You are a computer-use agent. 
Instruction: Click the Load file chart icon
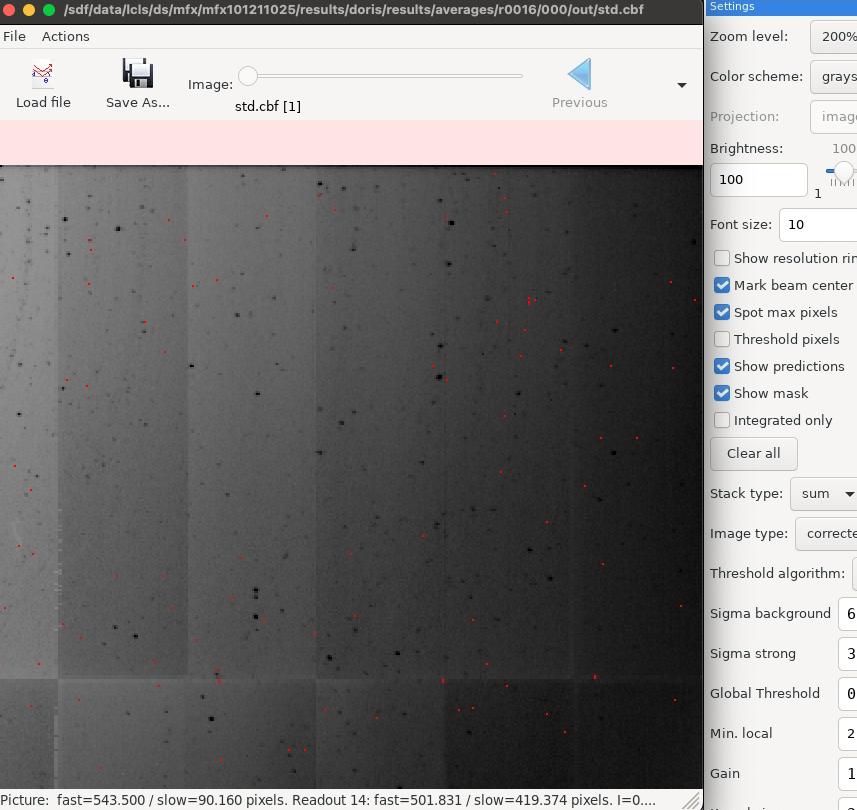point(43,74)
